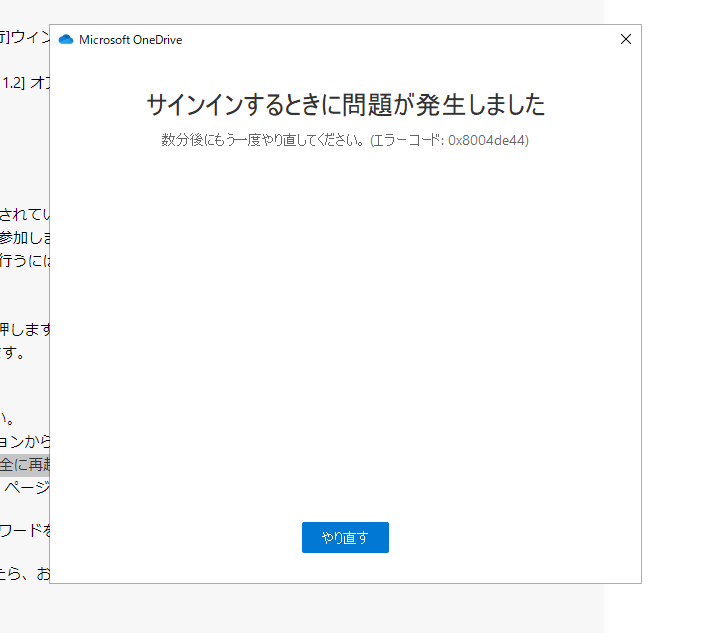Click the heading サインインするときに問題が発生しました
The height and width of the screenshot is (633, 708).
click(x=346, y=105)
